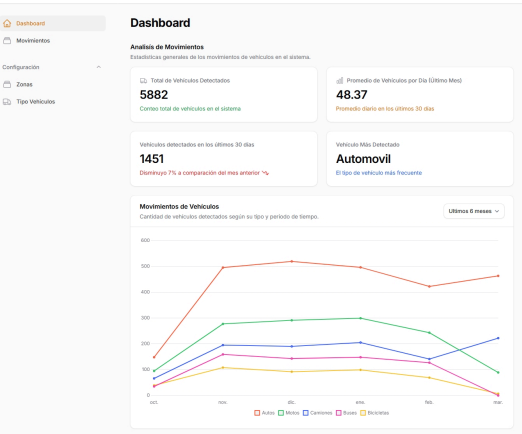Image resolution: width=522 pixels, height=434 pixels.
Task: Click the Configuración section label
Action: click(21, 67)
